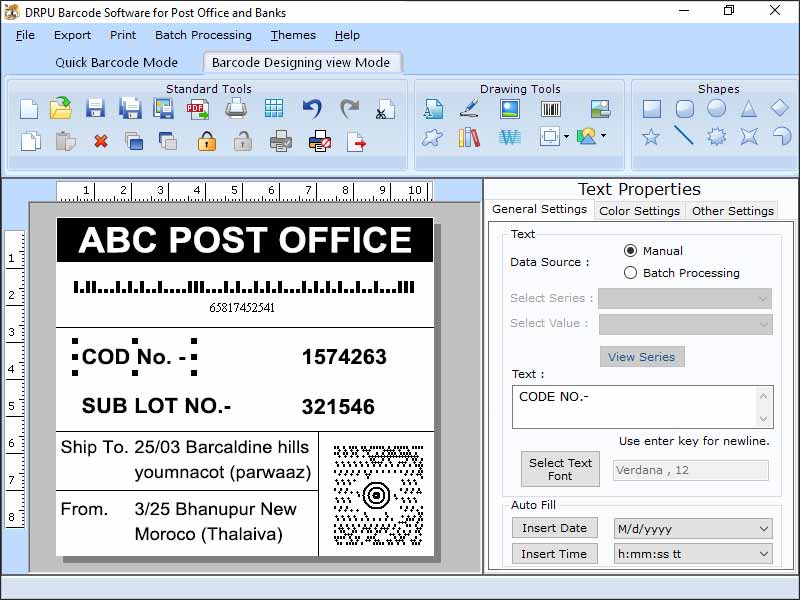Choose the Watermark tool in Drawing Tools
Screen dimensions: 800x600
click(510, 136)
